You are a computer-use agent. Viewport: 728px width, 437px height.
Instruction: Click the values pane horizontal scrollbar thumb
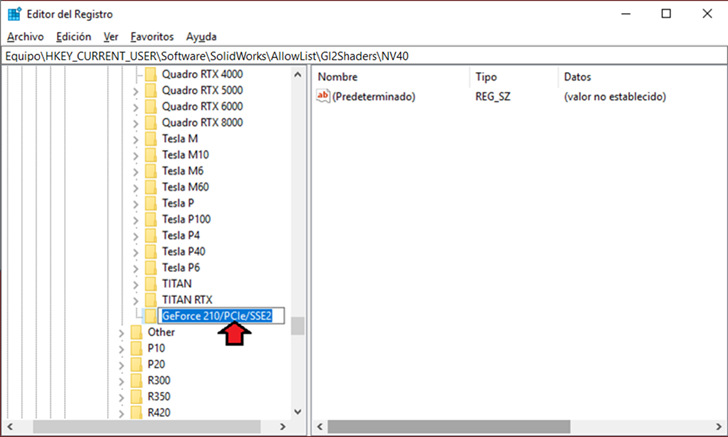(x=449, y=426)
